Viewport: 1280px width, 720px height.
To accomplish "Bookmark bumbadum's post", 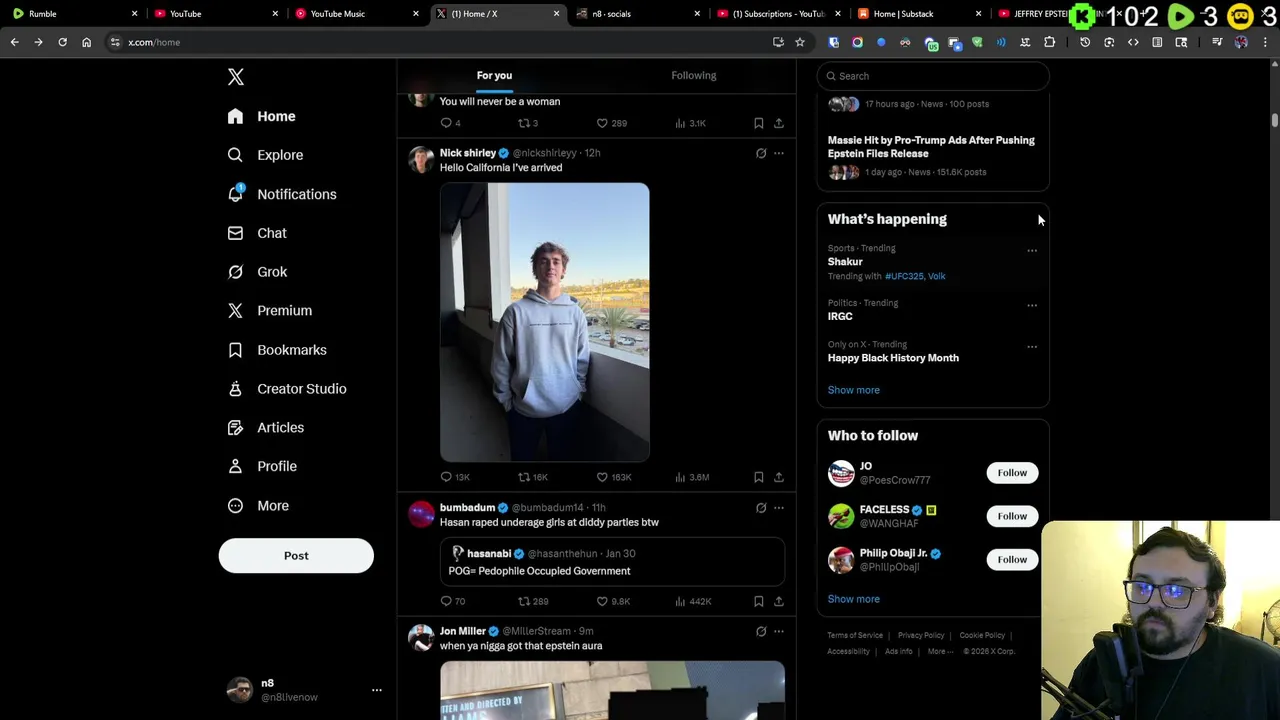I will pos(759,602).
